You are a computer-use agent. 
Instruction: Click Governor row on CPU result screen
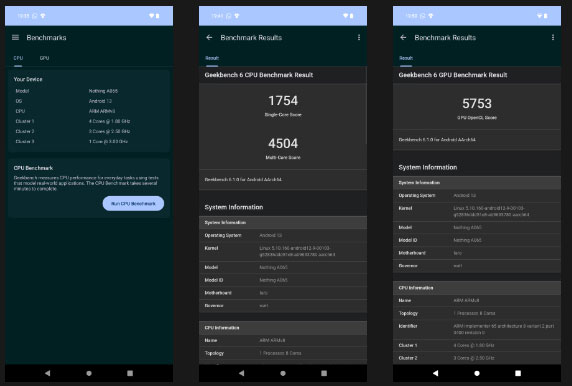click(x=283, y=306)
